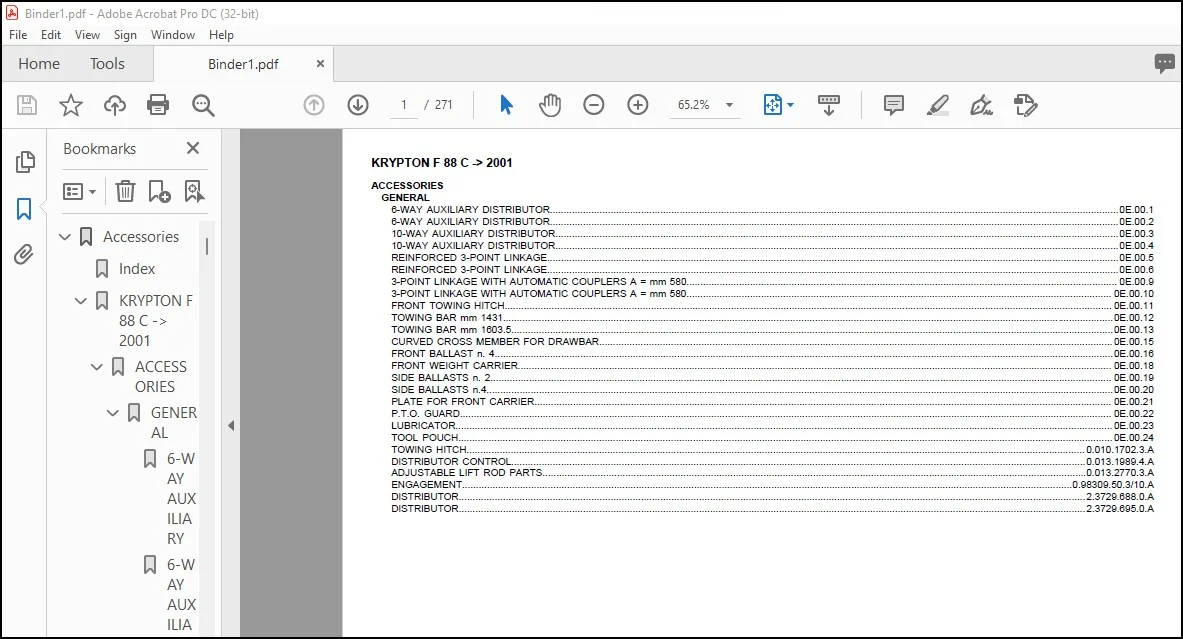Viewport: 1183px width, 639px height.
Task: Open the Page Thumbnails panel
Action: point(25,161)
